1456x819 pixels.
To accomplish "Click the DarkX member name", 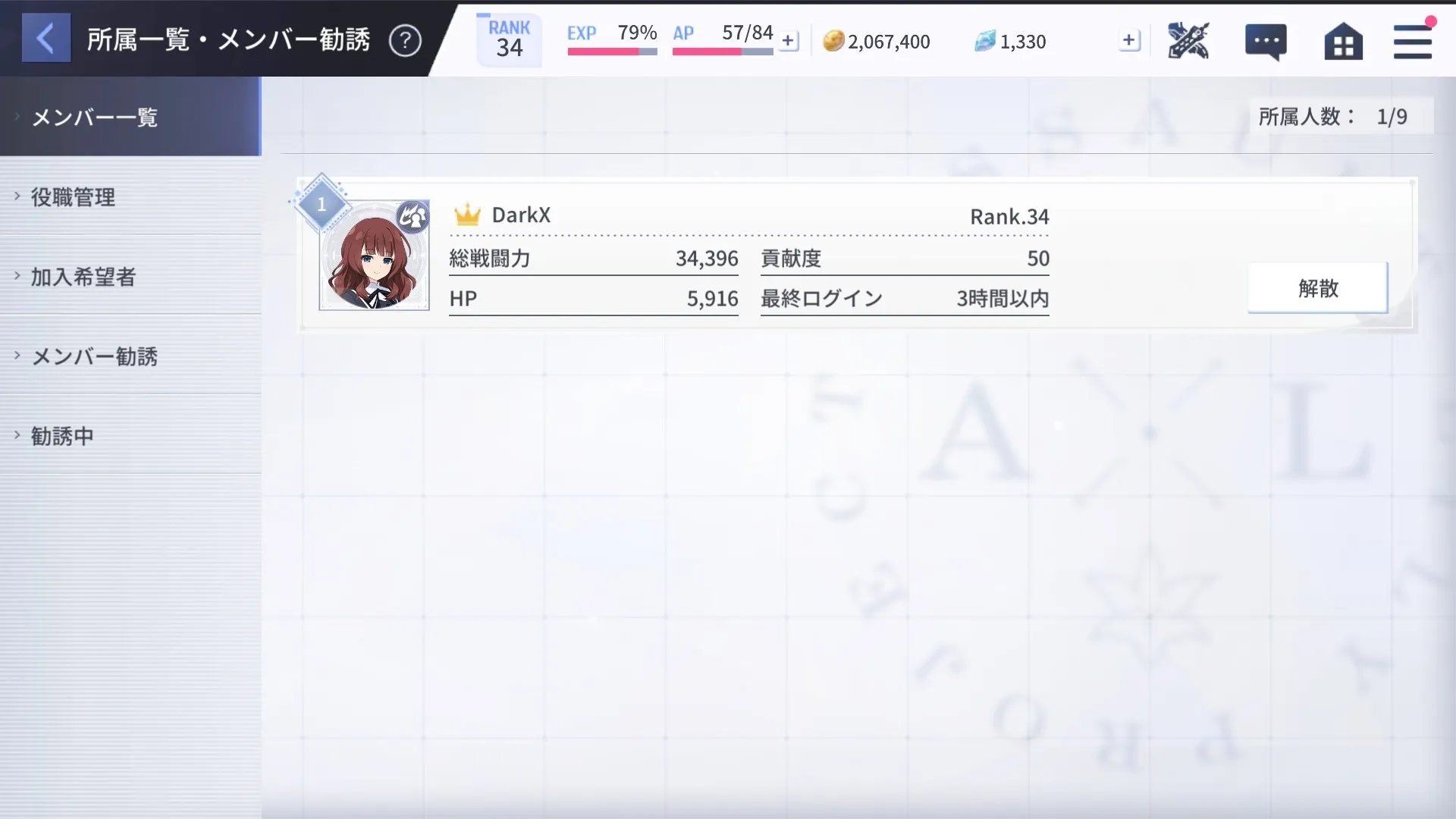I will [x=521, y=215].
